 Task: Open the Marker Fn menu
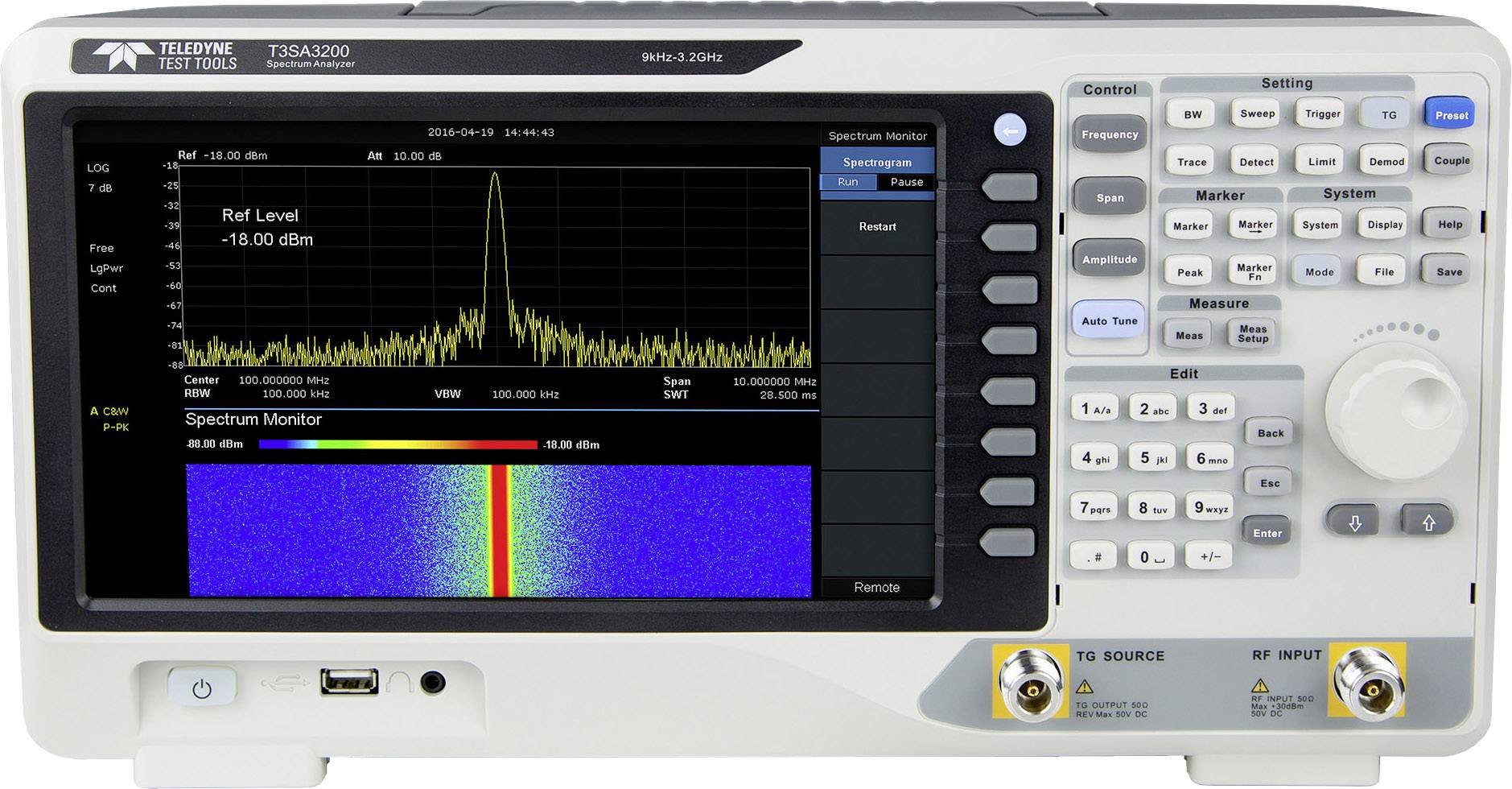click(1252, 271)
